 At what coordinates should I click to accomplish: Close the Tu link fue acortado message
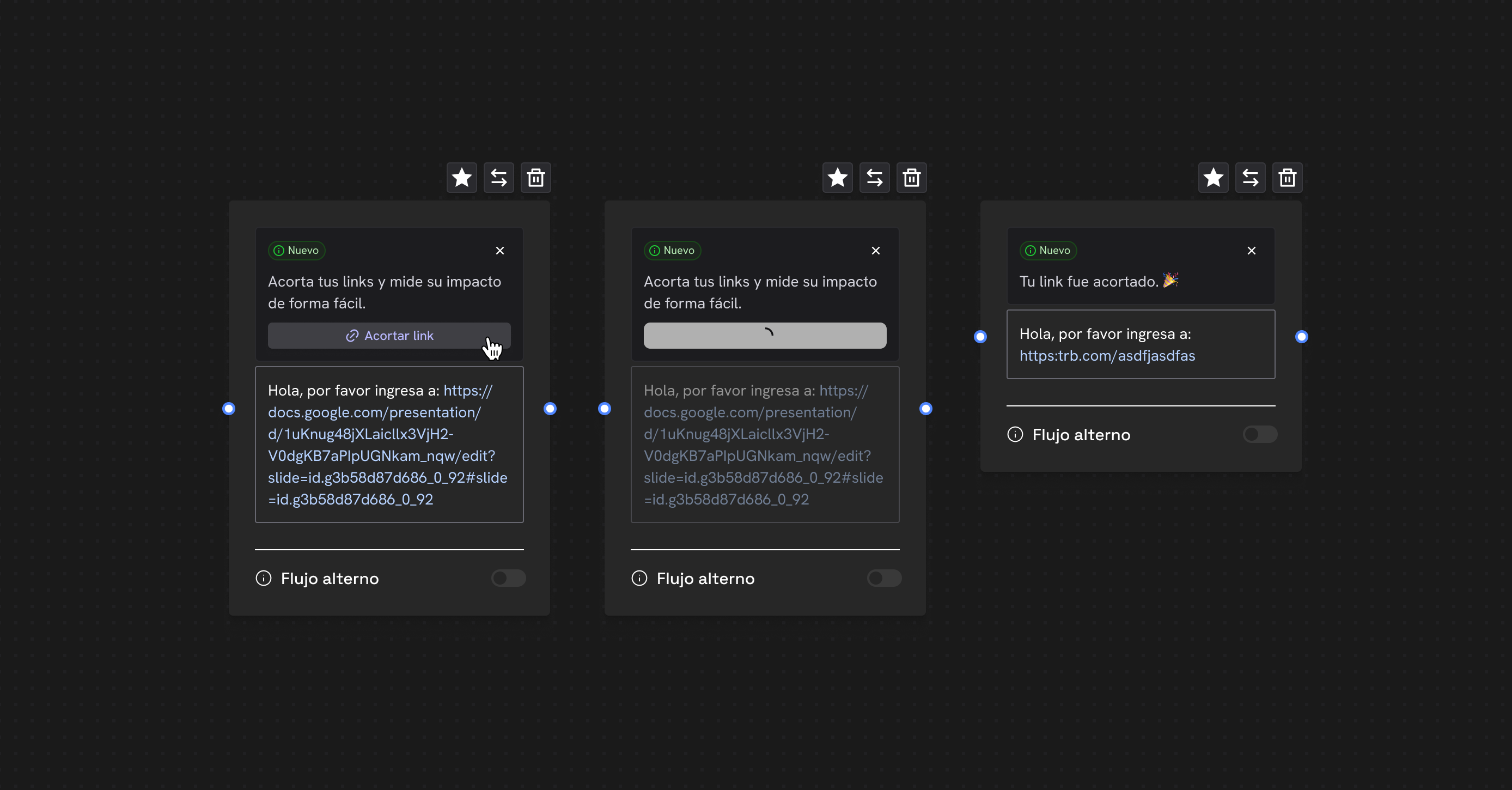click(x=1251, y=251)
